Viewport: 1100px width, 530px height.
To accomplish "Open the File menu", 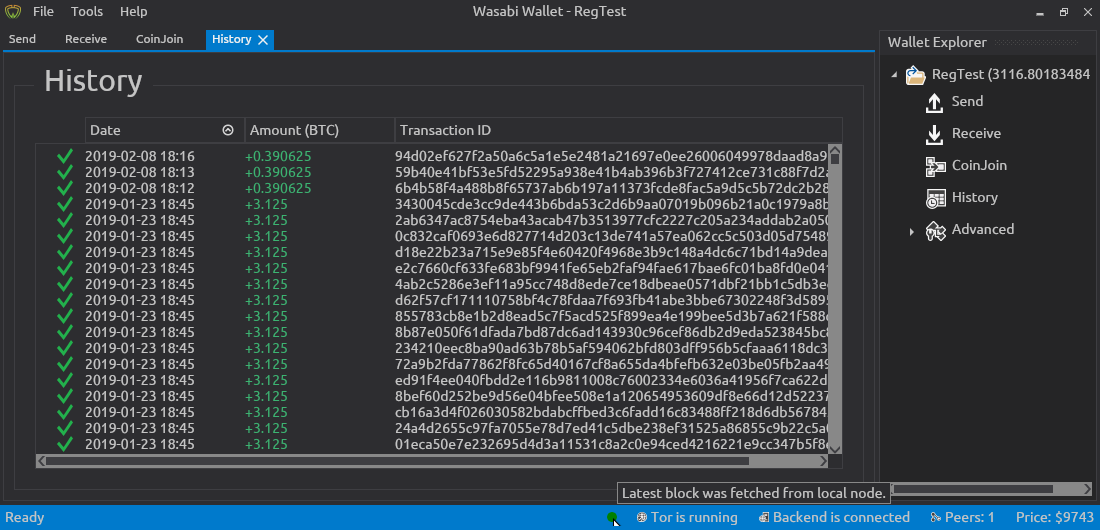I will point(43,11).
